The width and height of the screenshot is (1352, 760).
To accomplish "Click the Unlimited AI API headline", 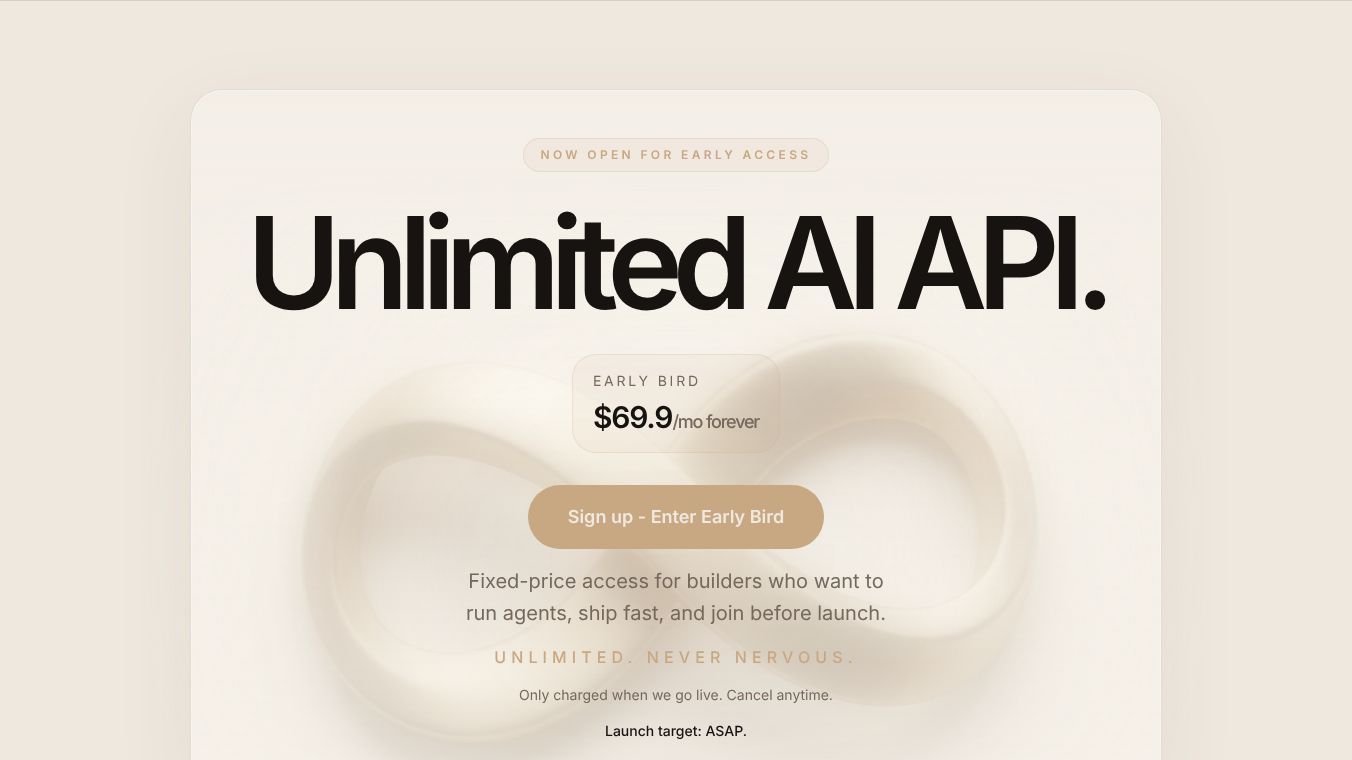I will (x=676, y=263).
